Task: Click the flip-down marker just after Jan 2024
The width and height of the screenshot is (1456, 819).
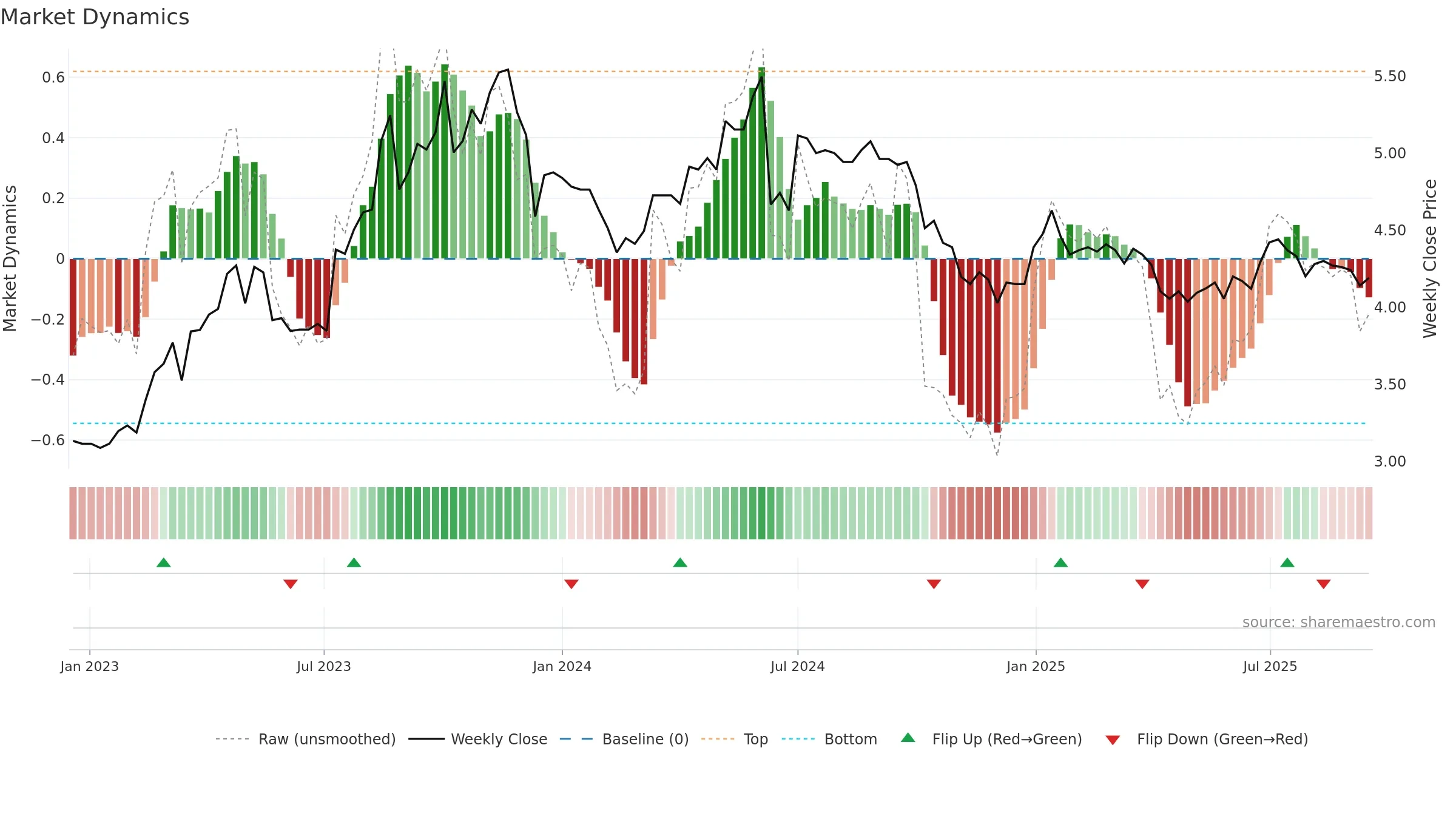Action: [571, 584]
